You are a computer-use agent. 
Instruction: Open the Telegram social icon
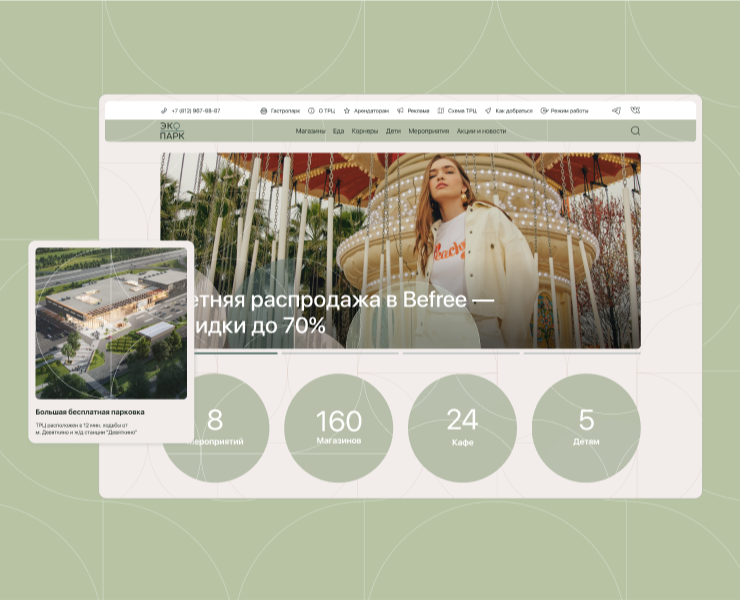point(616,111)
